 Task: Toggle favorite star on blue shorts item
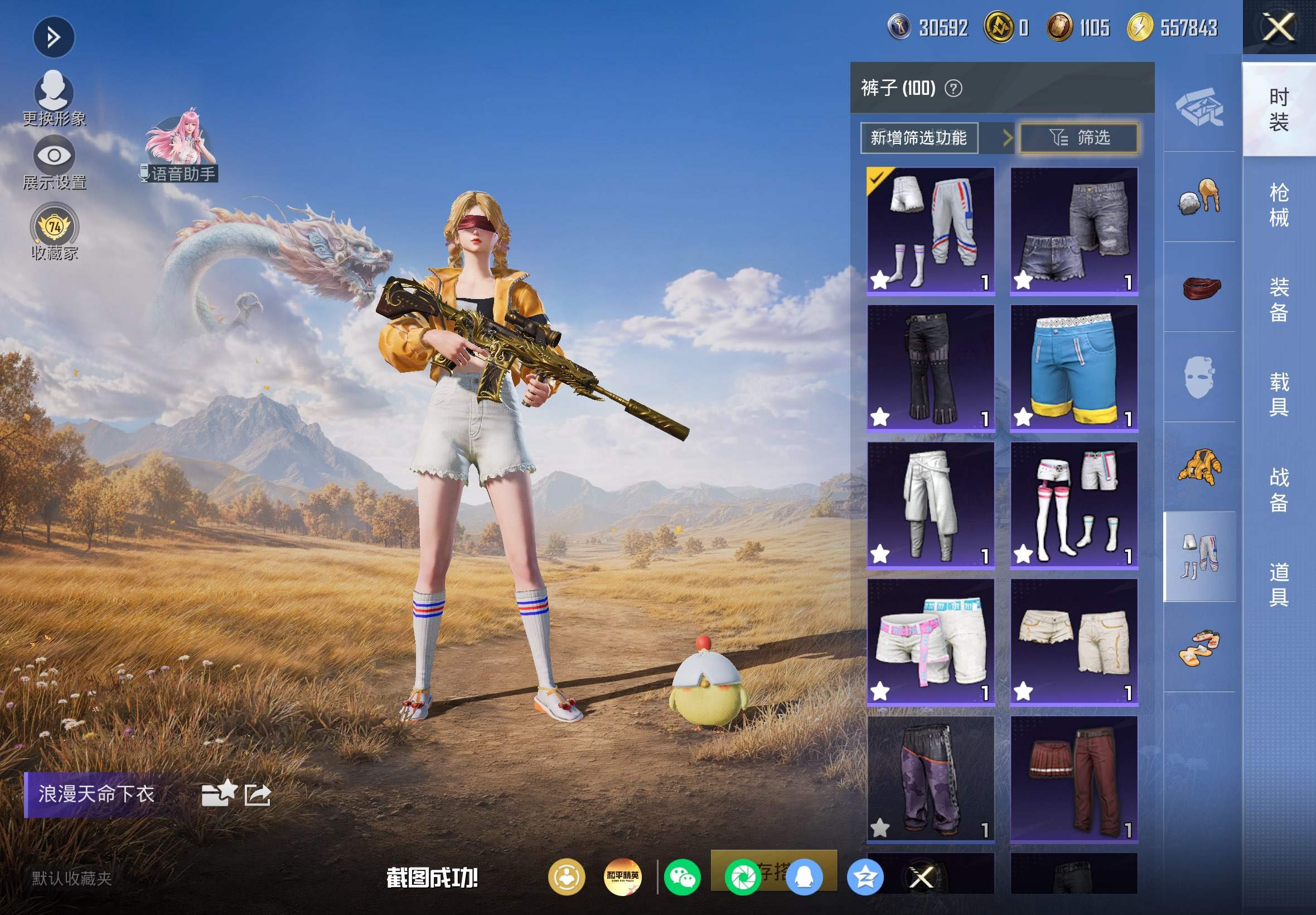click(1023, 417)
